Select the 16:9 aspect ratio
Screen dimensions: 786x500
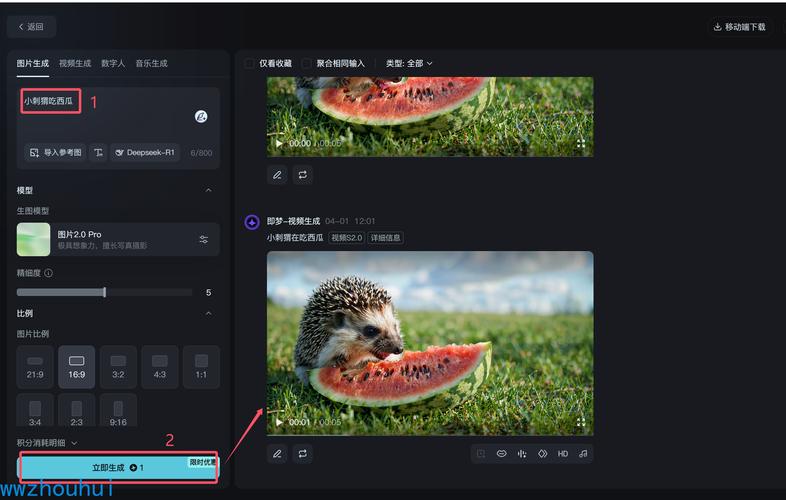click(77, 367)
